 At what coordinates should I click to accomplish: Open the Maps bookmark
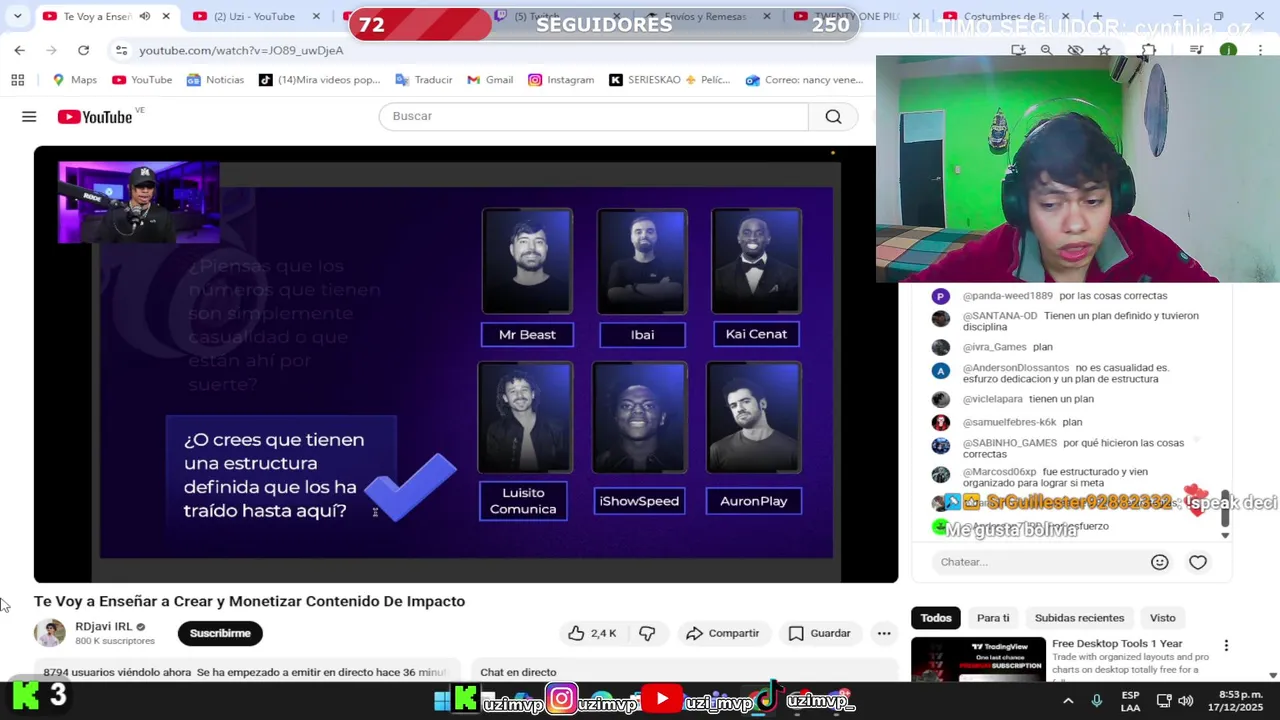[75, 80]
